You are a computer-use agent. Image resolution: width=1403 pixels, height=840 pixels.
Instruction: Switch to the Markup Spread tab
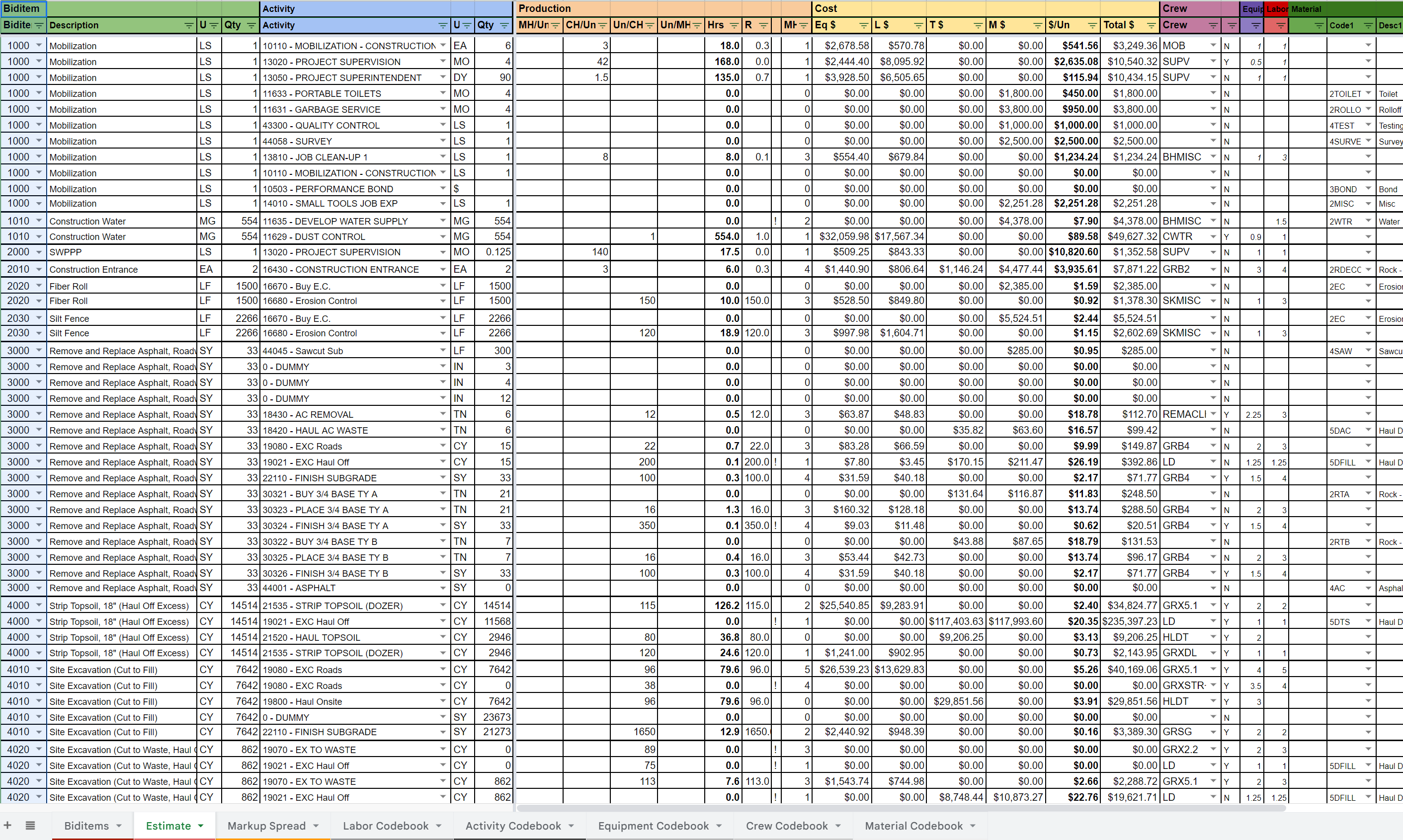(x=266, y=826)
